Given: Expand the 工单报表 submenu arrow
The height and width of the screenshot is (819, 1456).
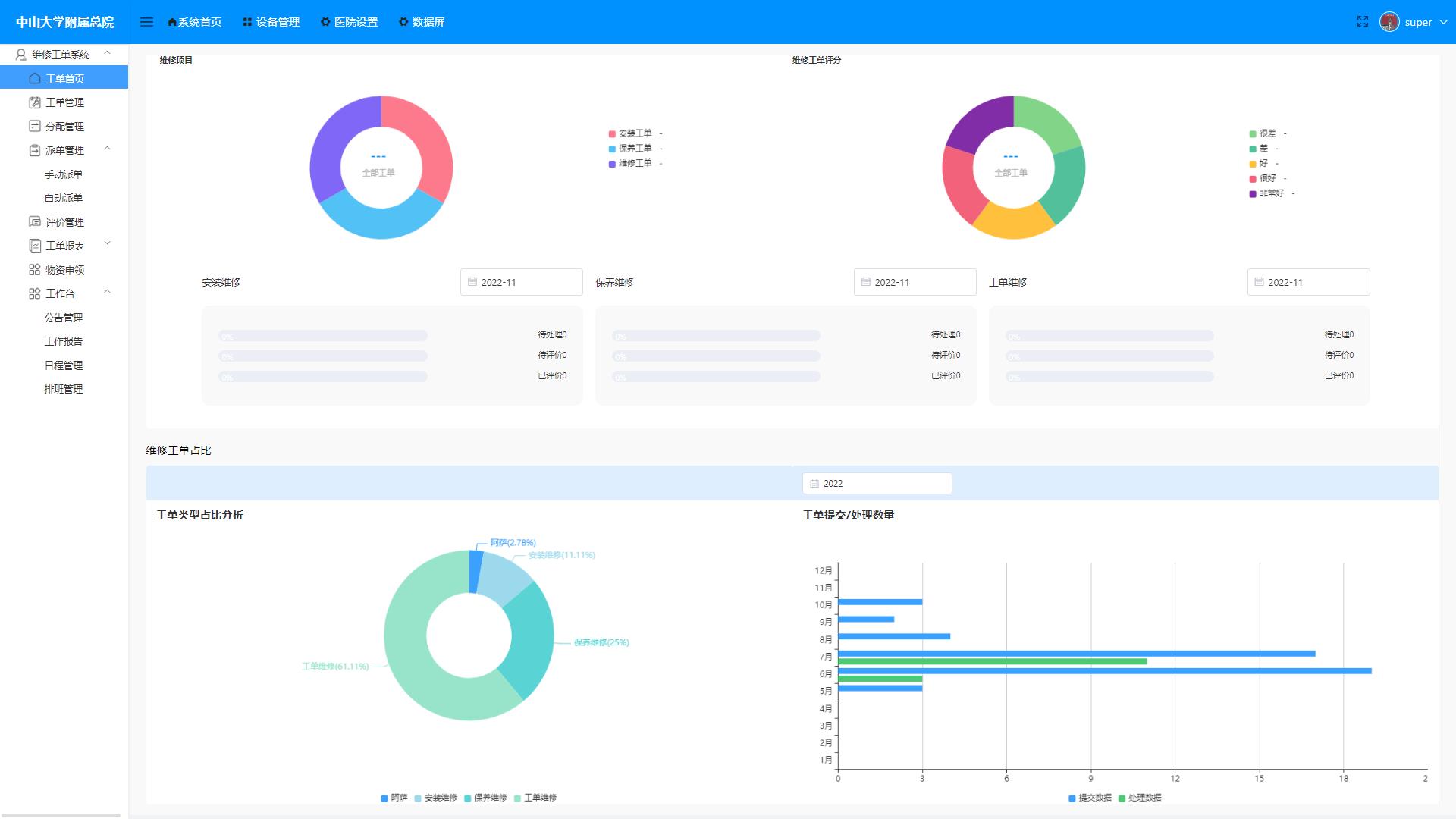Looking at the screenshot, I should click(x=107, y=244).
